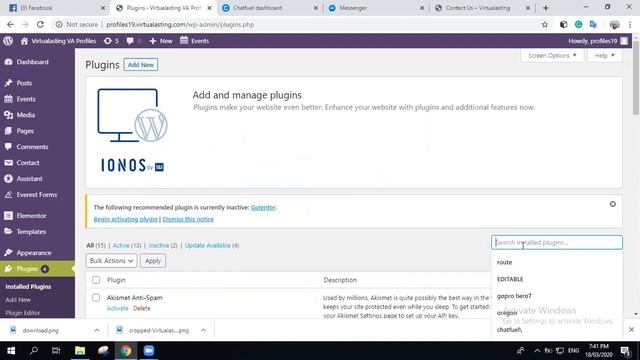640x360 pixels.
Task: Choose the 'gopro hero7' search suggestion
Action: (x=557, y=296)
